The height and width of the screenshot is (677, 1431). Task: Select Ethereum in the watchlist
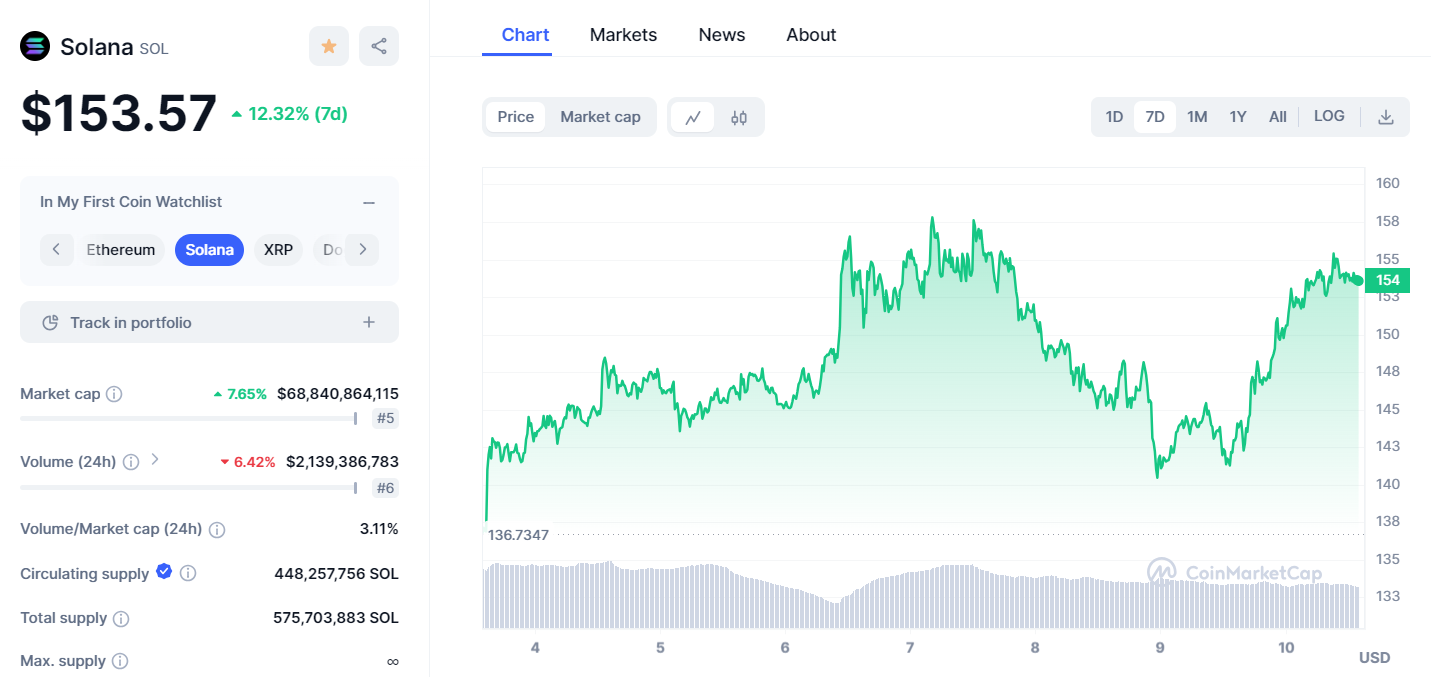[x=121, y=249]
